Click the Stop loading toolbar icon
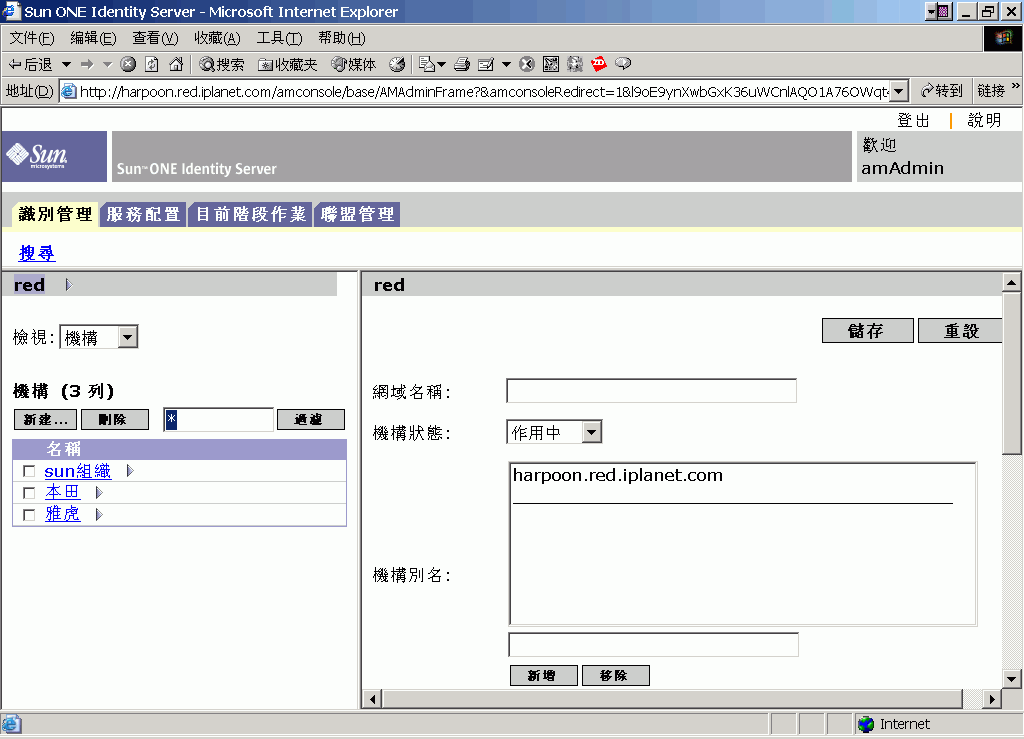The image size is (1024, 739). 129,64
